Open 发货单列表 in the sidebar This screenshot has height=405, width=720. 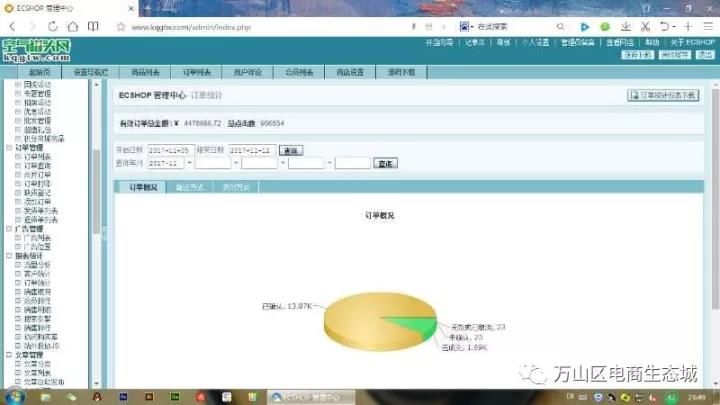coord(40,211)
